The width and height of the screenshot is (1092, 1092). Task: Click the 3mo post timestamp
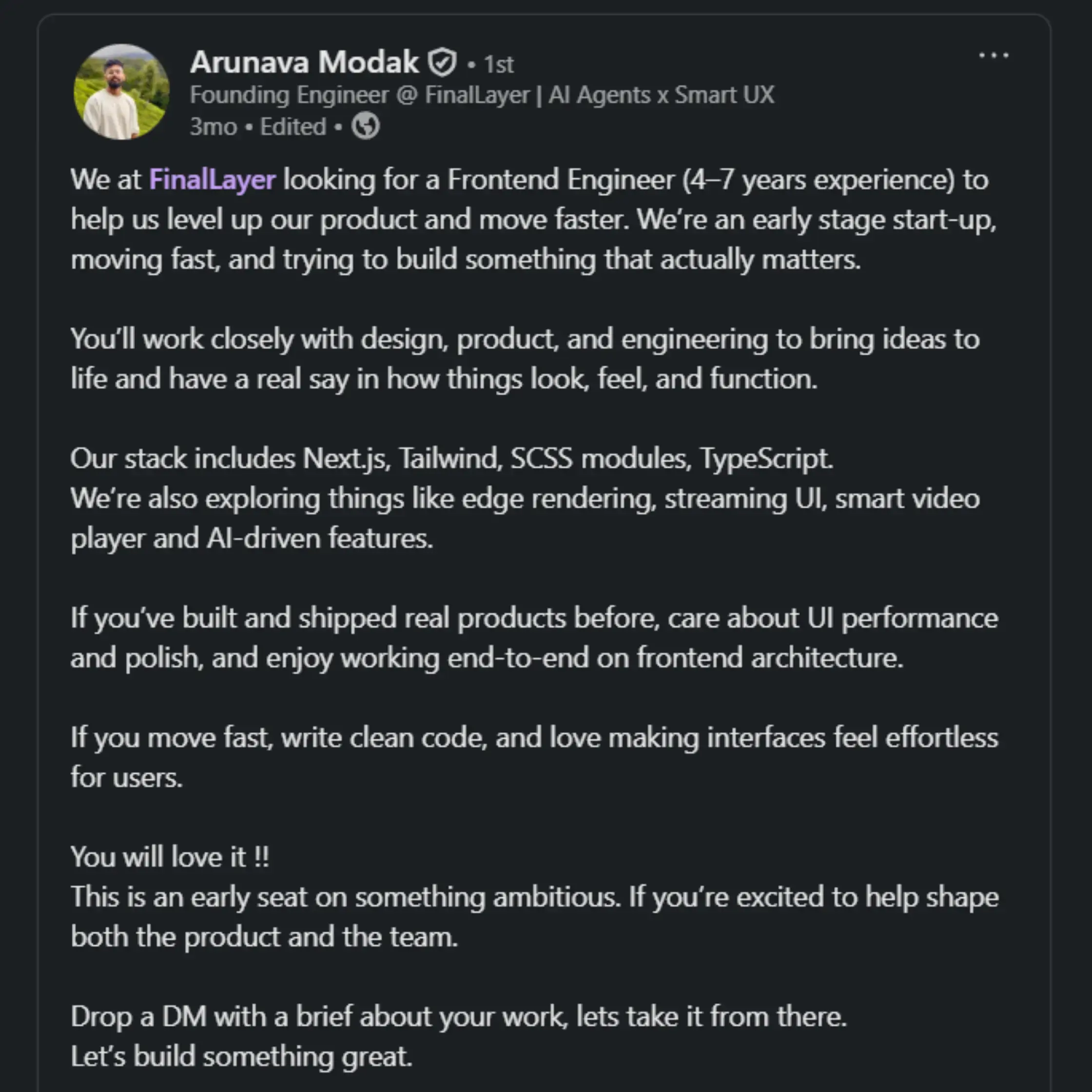213,127
